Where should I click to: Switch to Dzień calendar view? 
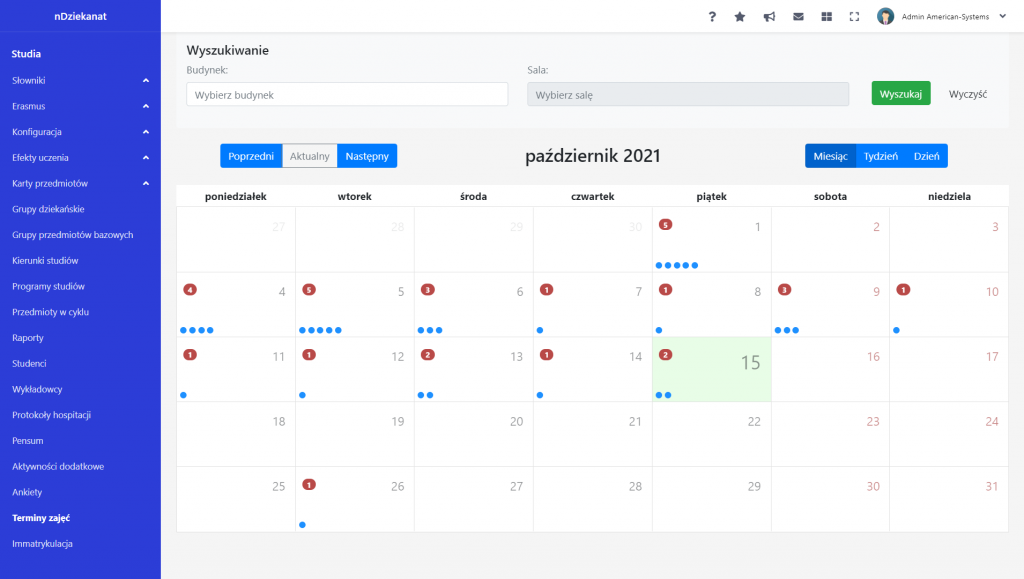[926, 156]
